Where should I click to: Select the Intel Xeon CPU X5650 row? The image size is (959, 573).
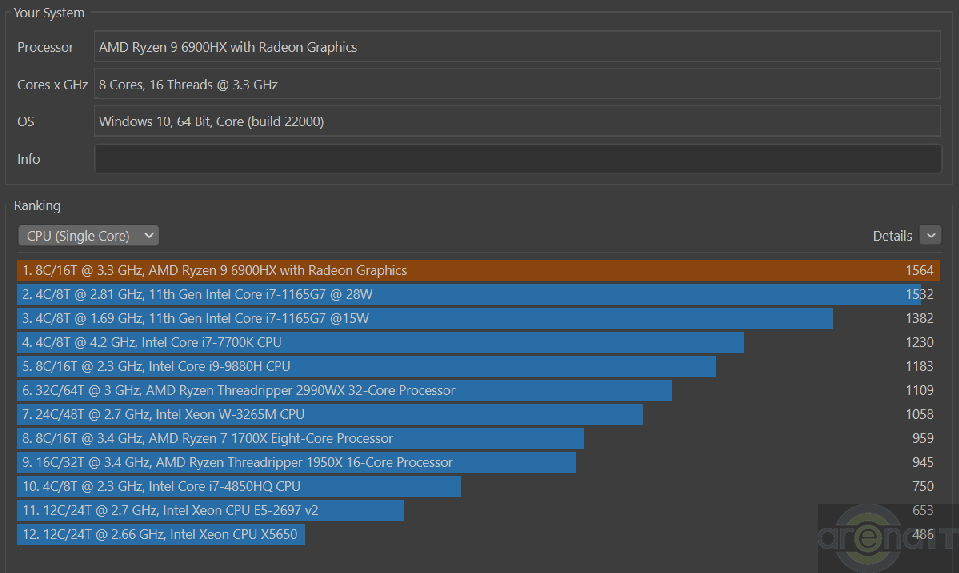161,534
